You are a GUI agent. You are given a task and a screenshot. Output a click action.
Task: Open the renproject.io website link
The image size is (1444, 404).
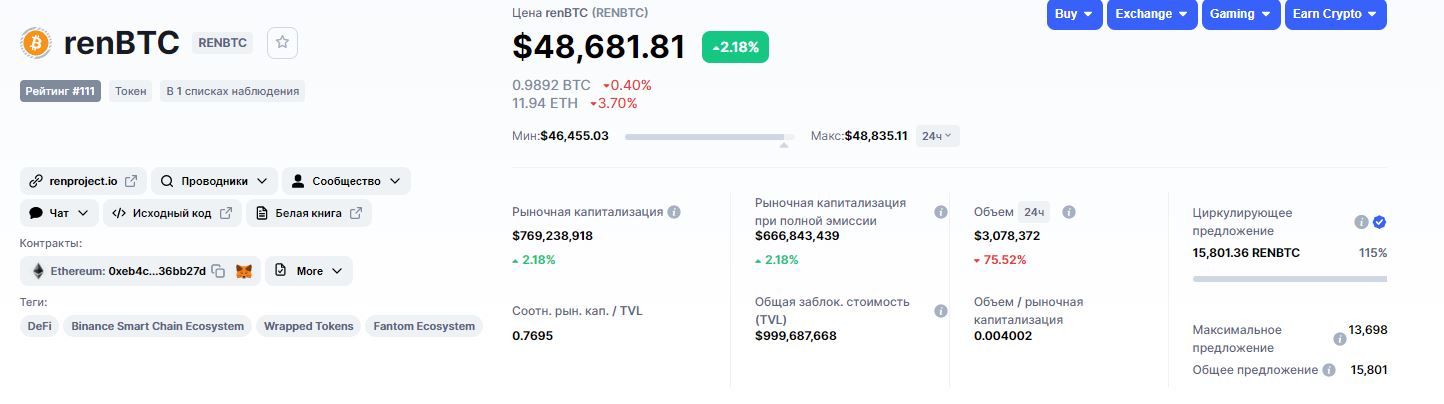[x=83, y=181]
